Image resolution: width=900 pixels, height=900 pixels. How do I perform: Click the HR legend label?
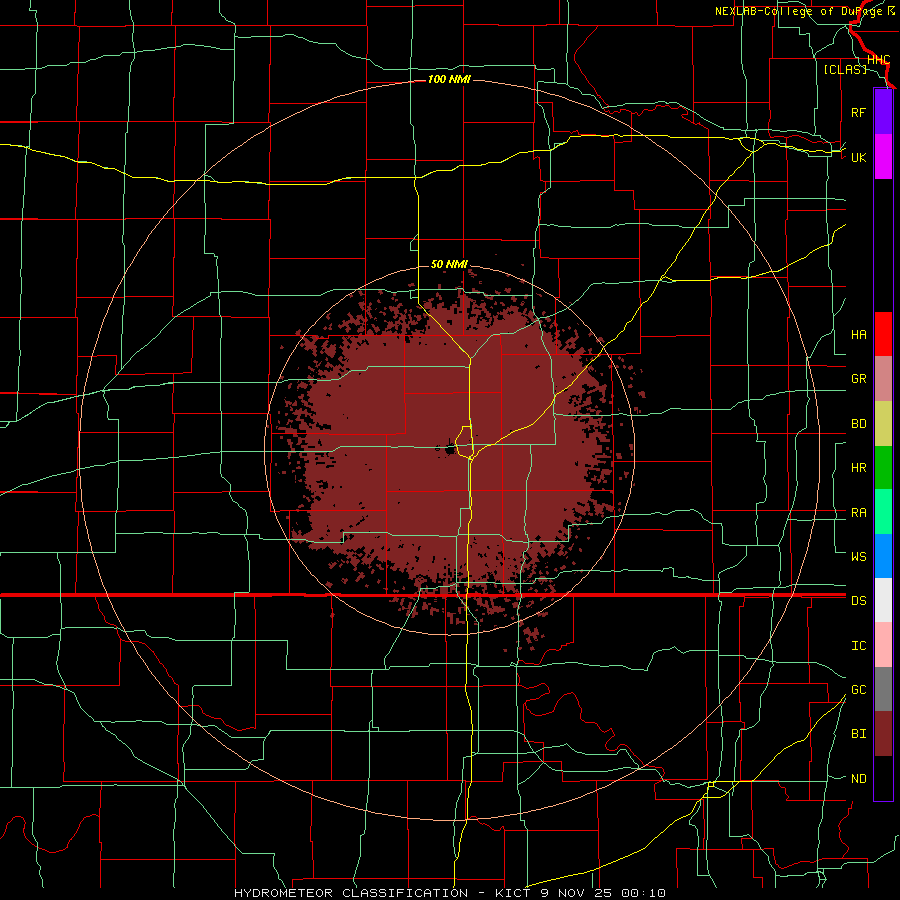(x=859, y=468)
